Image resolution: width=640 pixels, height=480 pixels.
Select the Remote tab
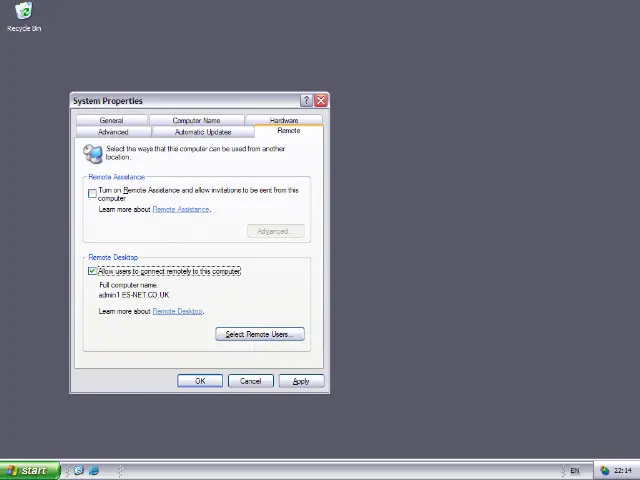click(289, 131)
